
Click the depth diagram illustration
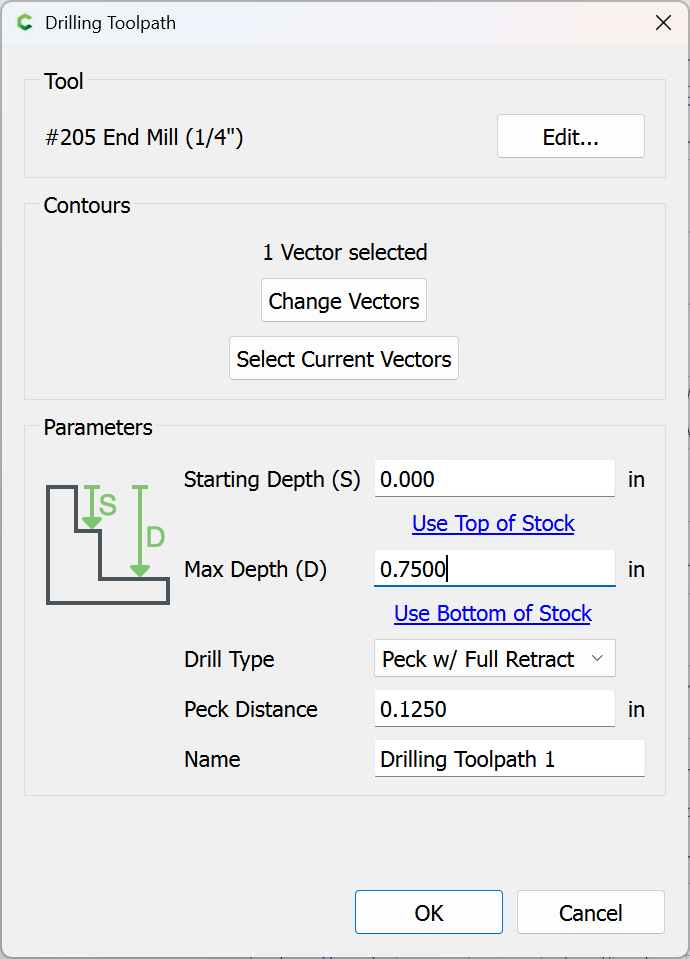(x=107, y=545)
